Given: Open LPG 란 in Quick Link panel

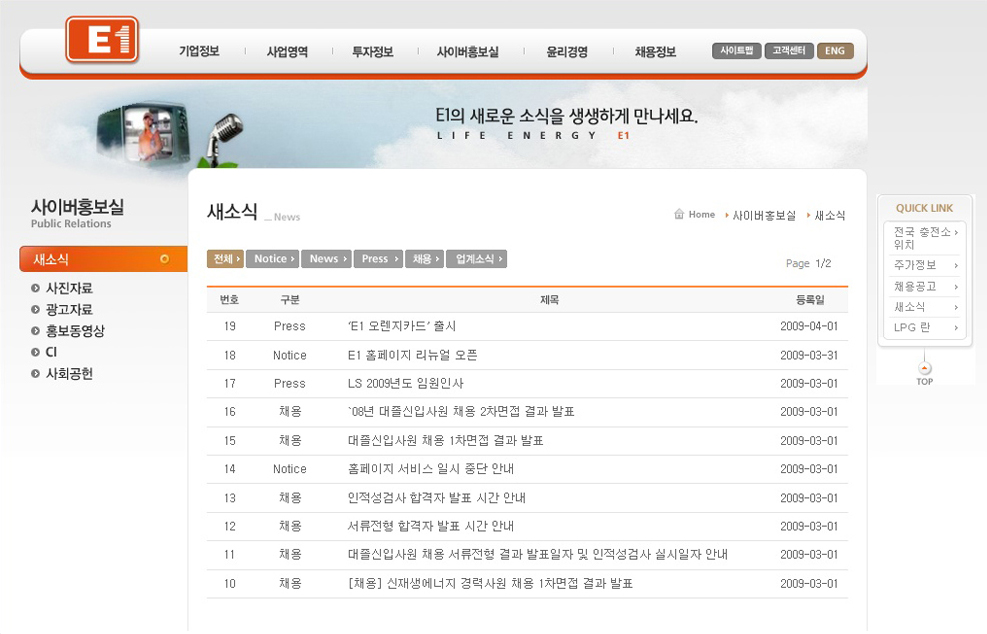Looking at the screenshot, I should click(x=924, y=327).
